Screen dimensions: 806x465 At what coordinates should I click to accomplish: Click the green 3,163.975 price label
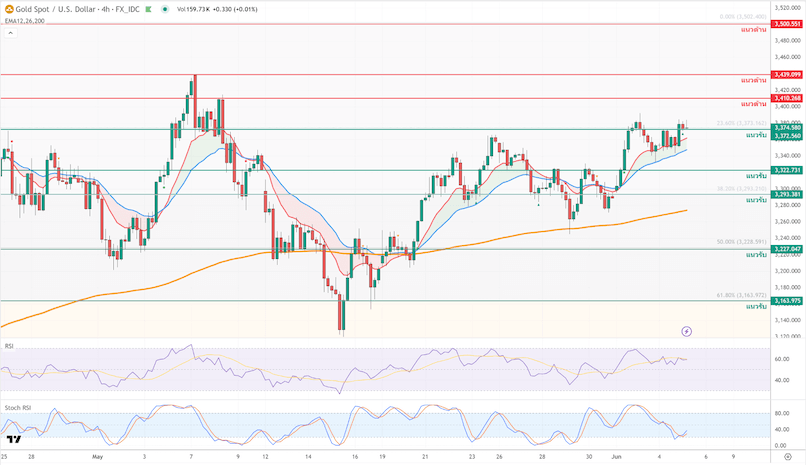coord(787,301)
